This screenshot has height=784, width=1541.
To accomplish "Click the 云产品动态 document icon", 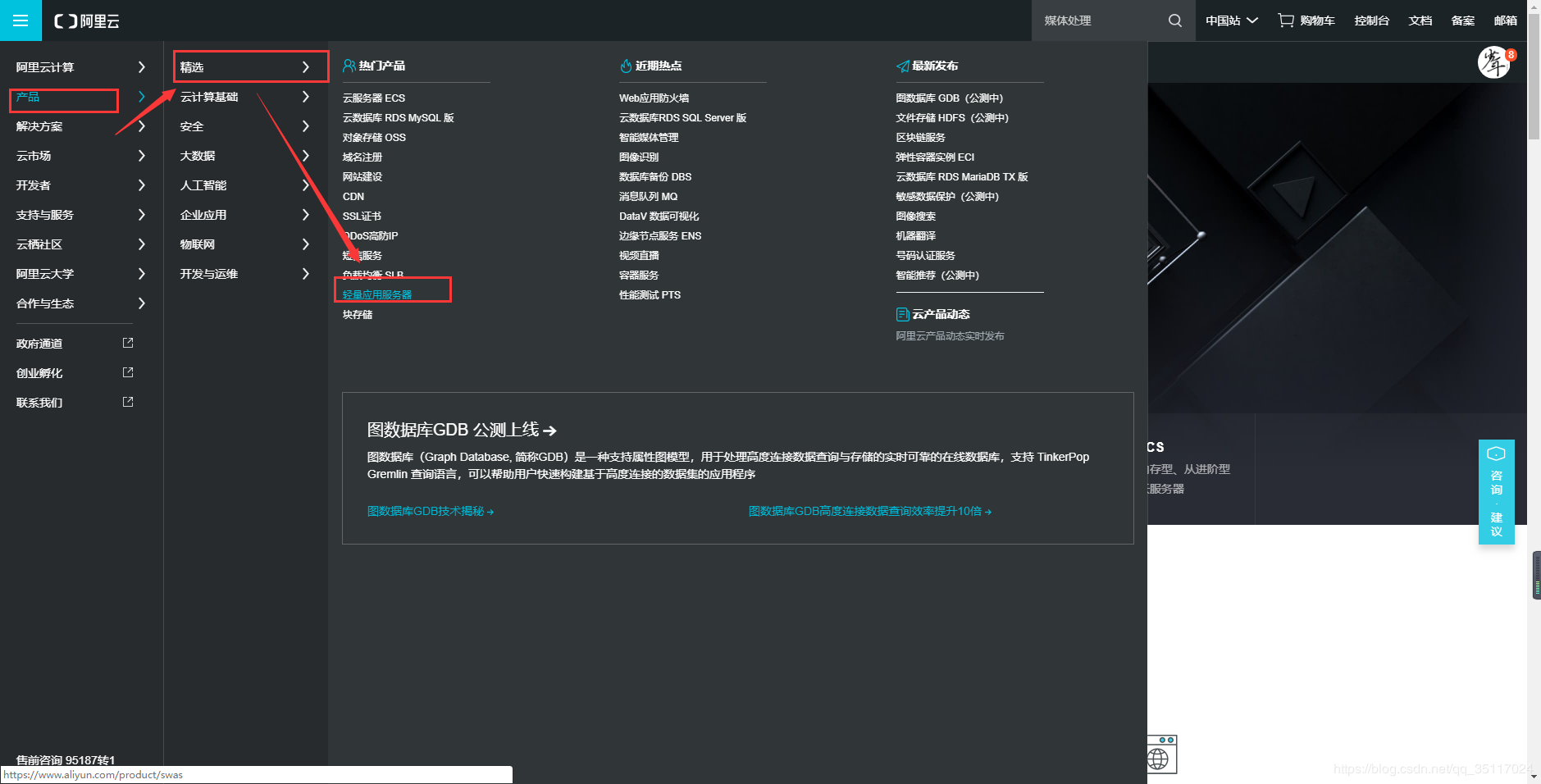I will (x=902, y=314).
